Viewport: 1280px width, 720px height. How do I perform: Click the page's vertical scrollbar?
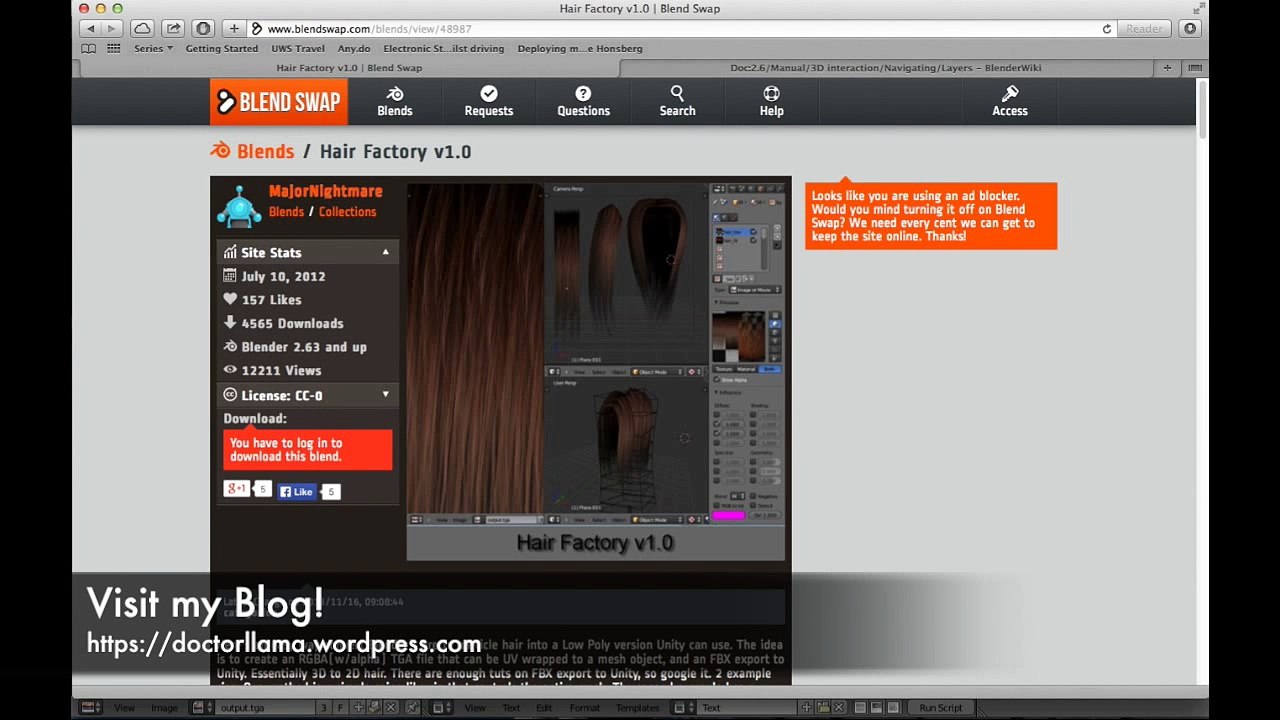[1202, 110]
